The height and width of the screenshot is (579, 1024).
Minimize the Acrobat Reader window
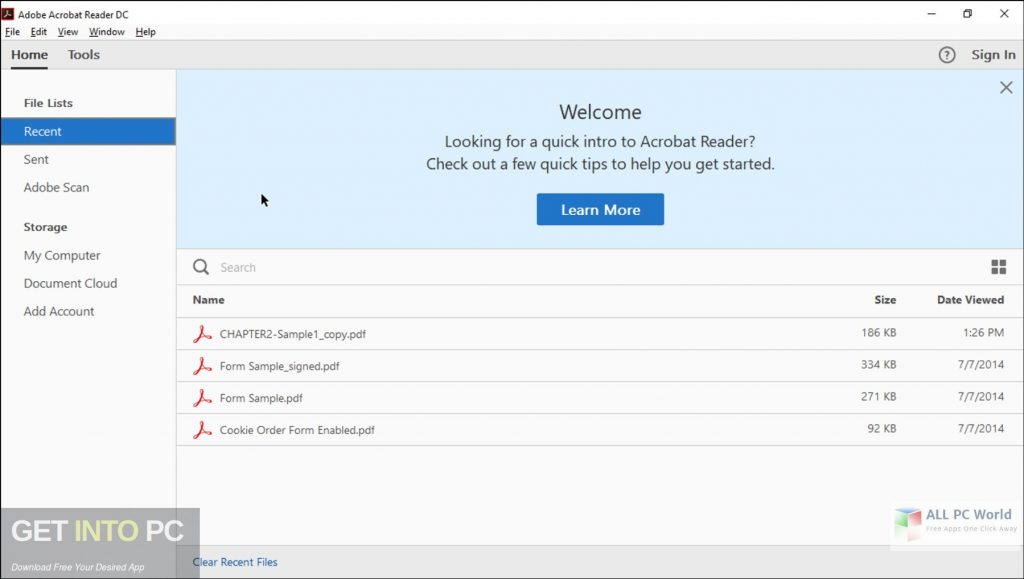click(931, 14)
